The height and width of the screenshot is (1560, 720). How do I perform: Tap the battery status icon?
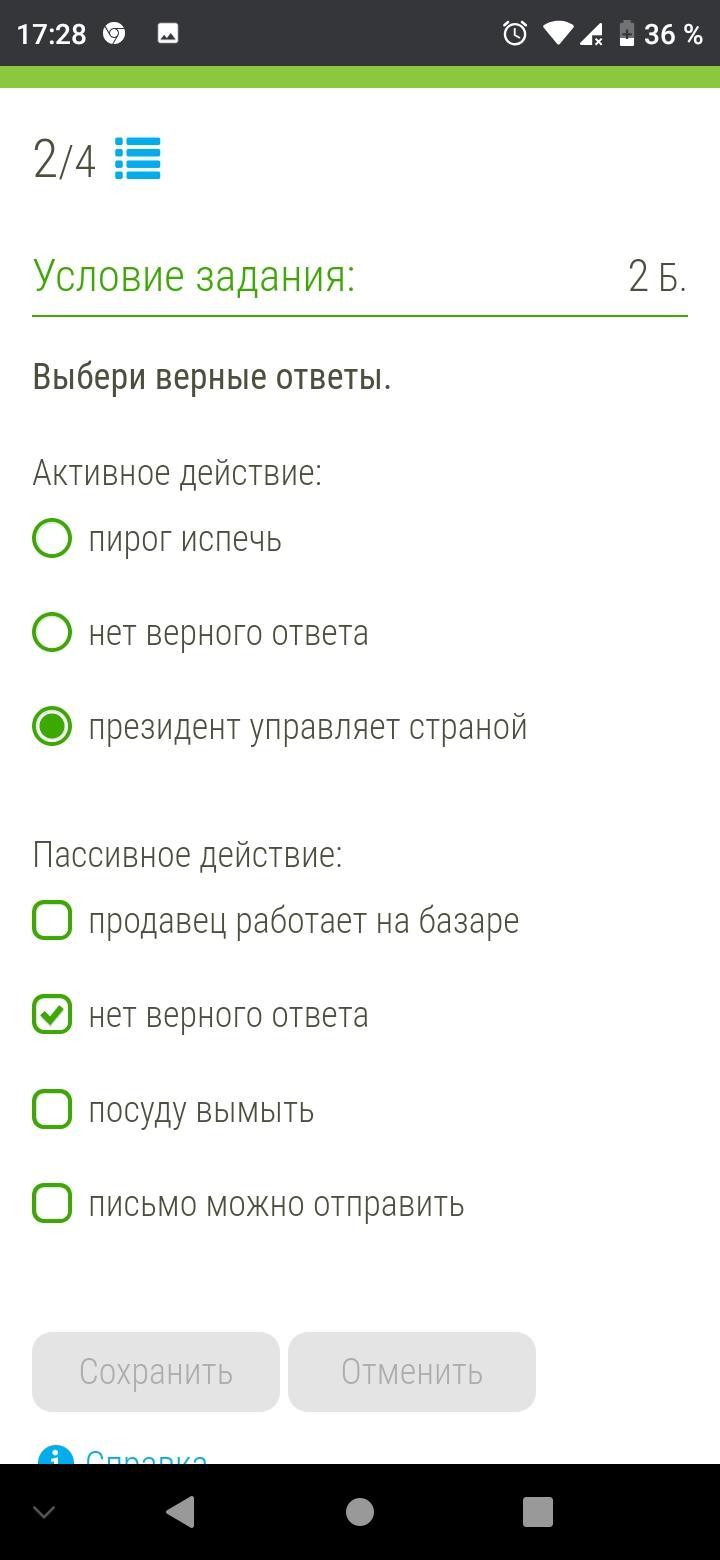coord(626,34)
